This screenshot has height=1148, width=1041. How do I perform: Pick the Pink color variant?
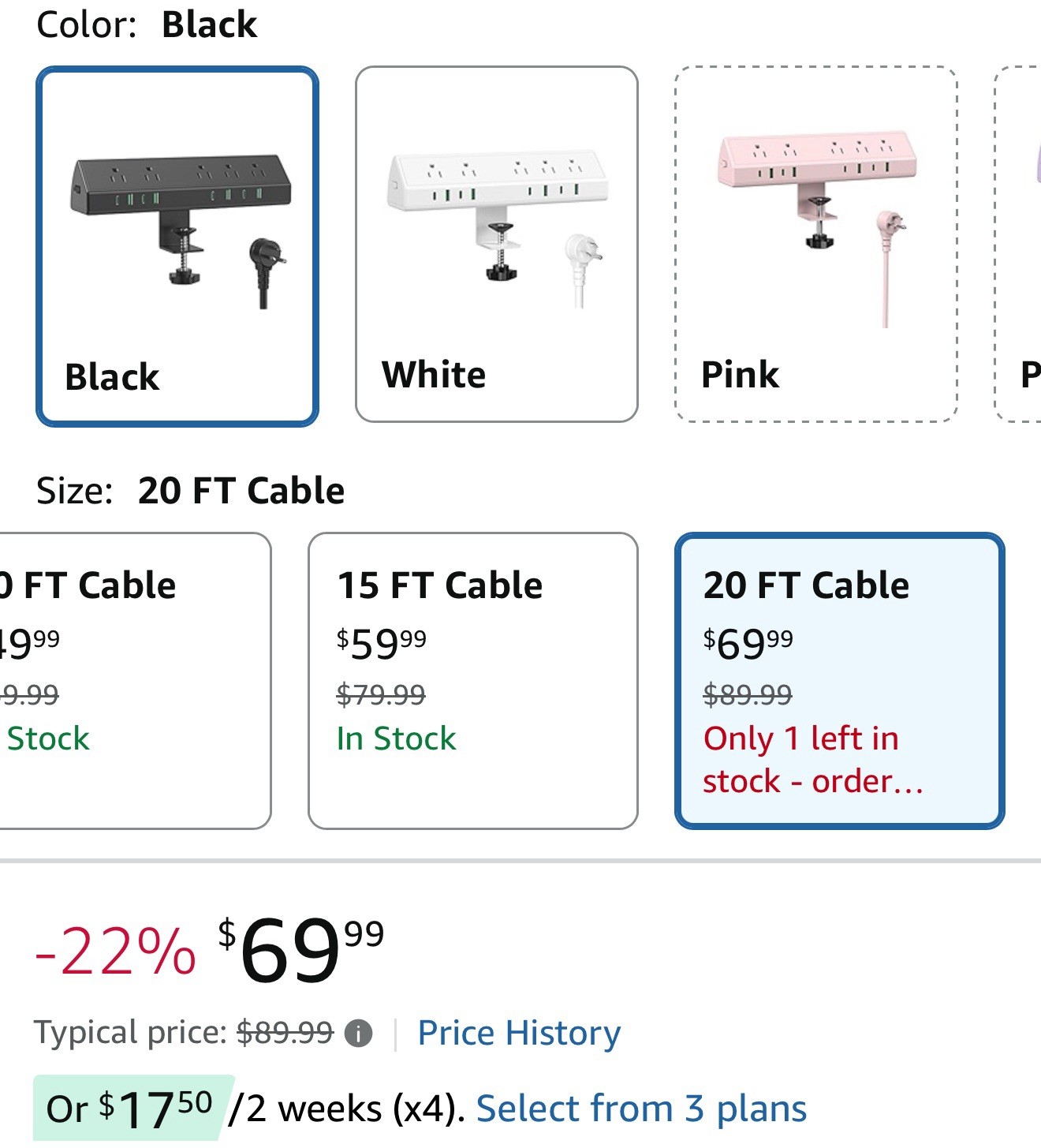[x=815, y=244]
